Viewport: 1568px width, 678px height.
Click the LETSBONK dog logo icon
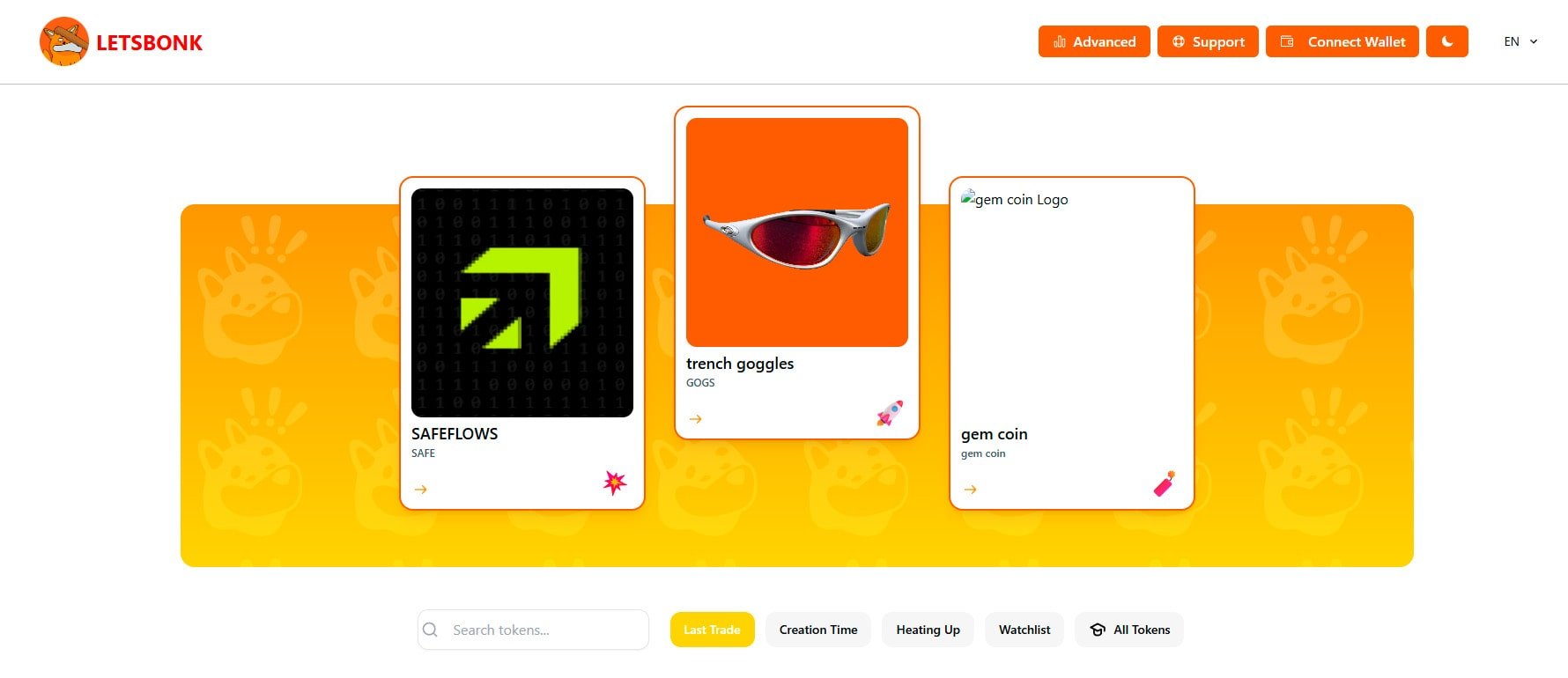point(64,41)
